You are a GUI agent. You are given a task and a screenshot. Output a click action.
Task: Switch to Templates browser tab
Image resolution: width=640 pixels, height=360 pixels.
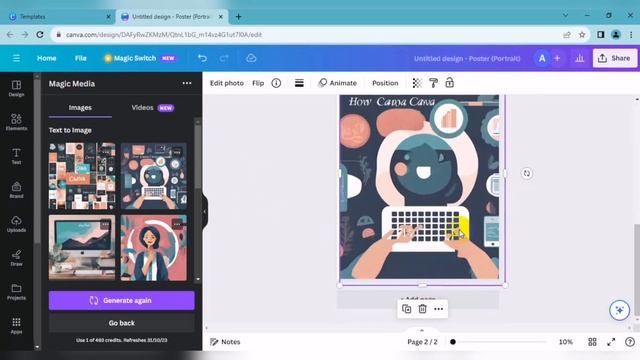point(58,17)
